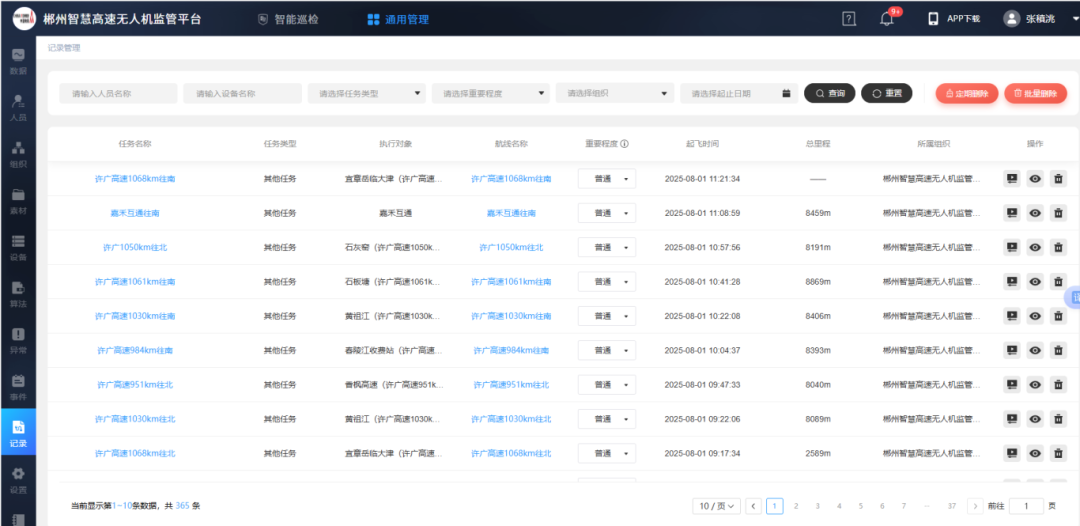Click the help question mark icon
Screen dimensions: 1080x526
849,19
